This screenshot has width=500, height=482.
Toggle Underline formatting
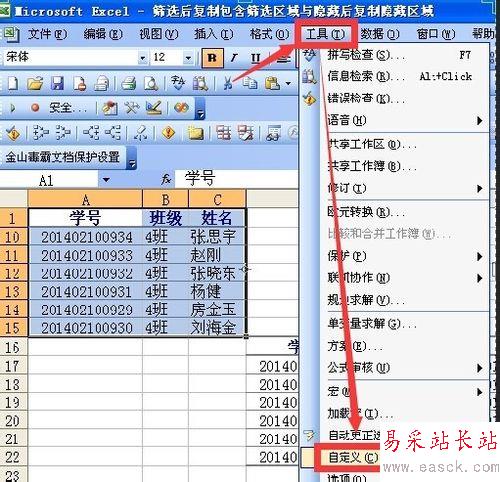(x=255, y=58)
